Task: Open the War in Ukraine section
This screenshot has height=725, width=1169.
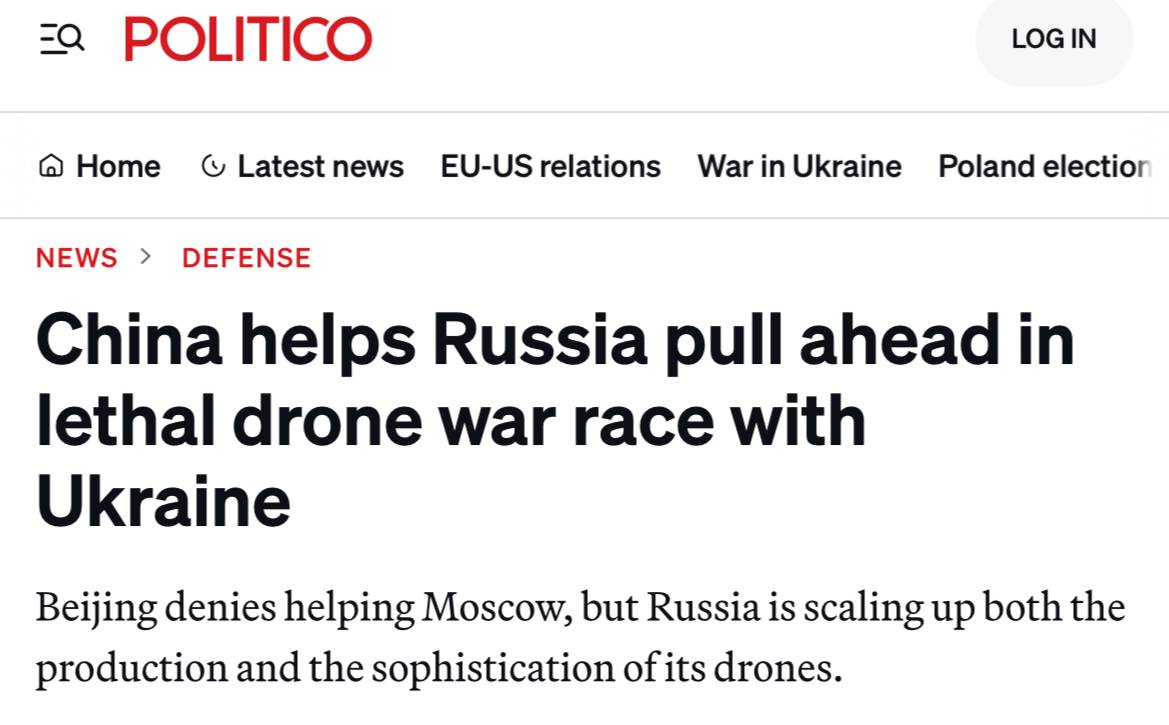Action: click(799, 166)
